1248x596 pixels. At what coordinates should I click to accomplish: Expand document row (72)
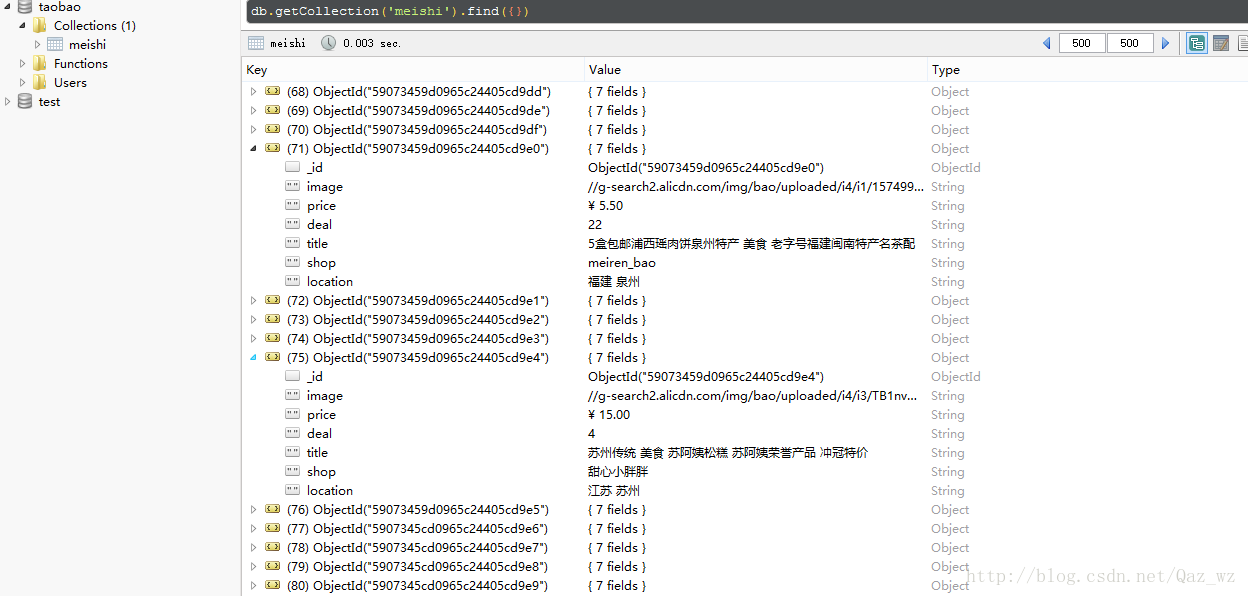(x=254, y=300)
